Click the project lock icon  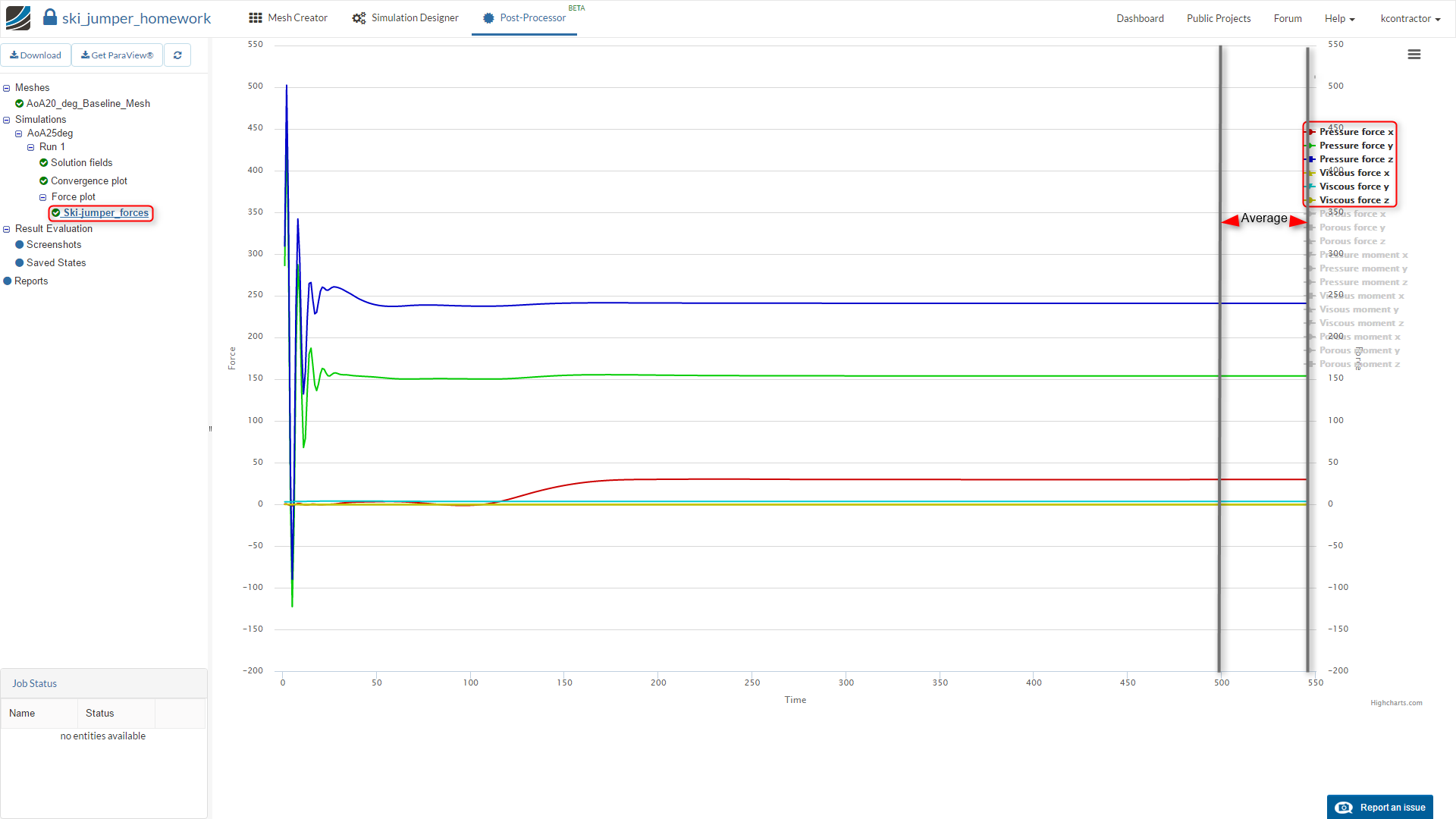point(50,17)
